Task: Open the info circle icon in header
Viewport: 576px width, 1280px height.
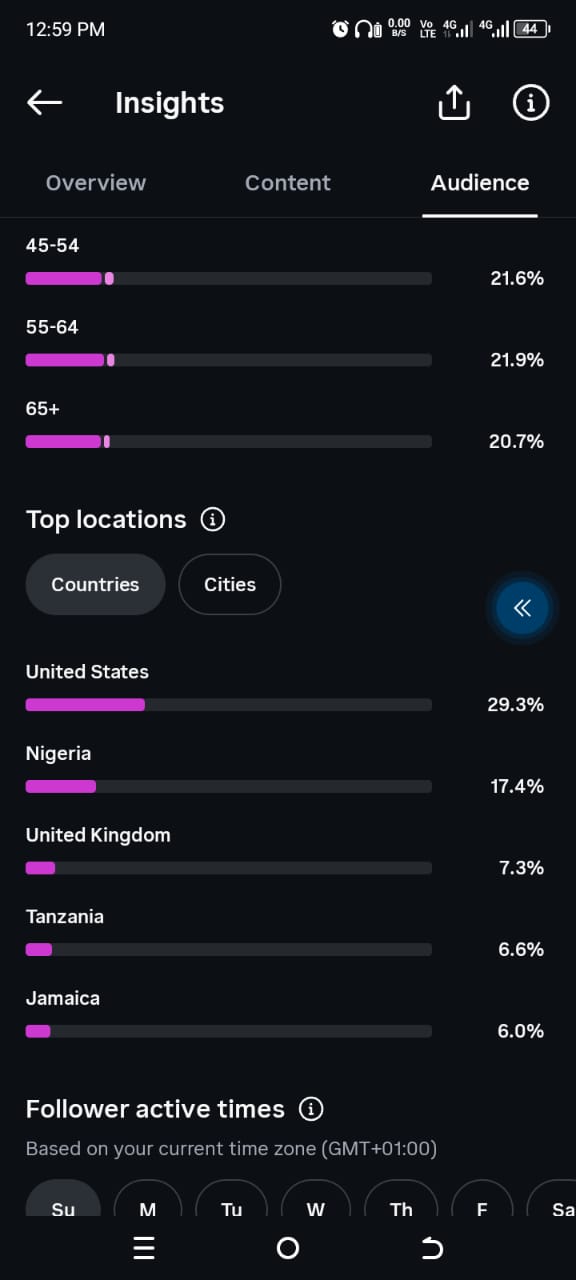Action: (531, 102)
